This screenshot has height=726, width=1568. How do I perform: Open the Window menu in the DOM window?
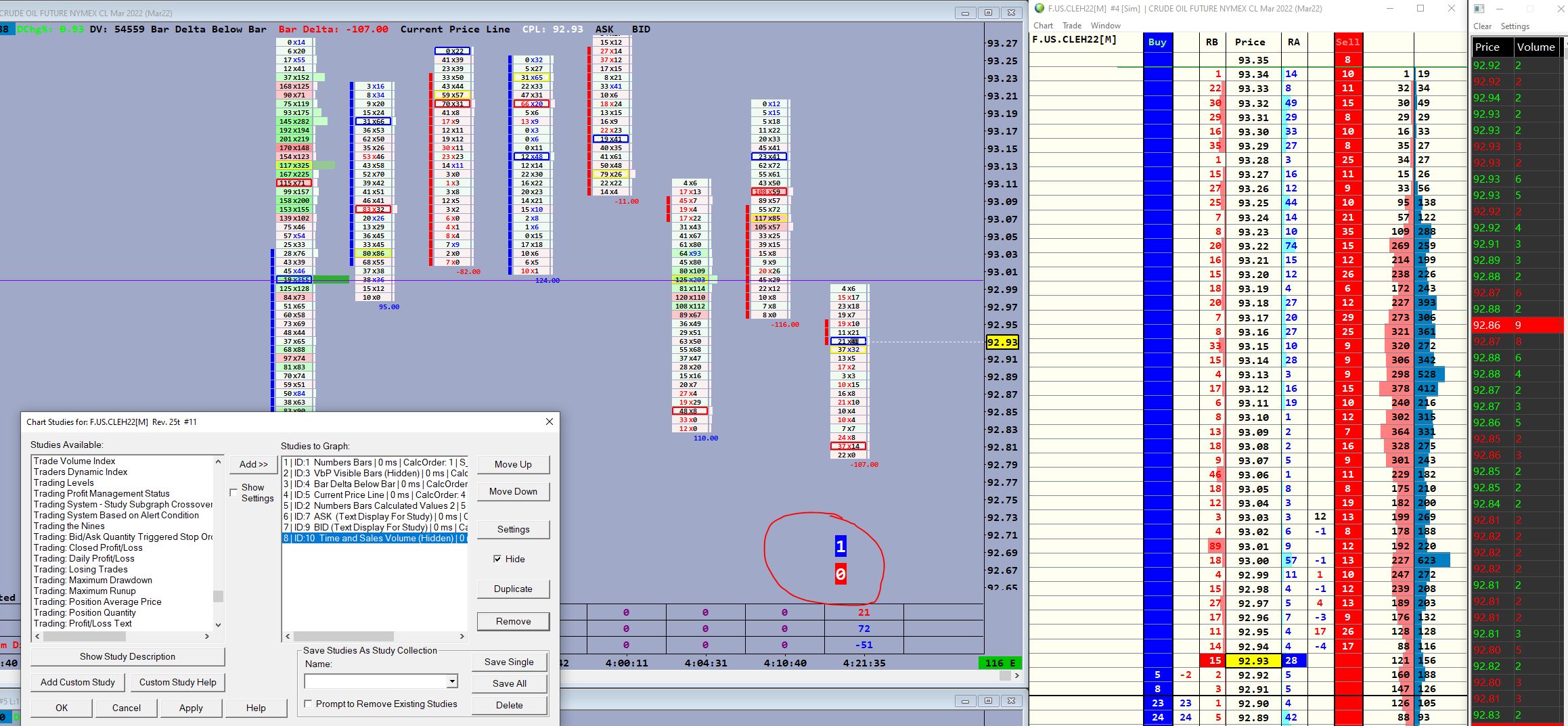pos(1105,26)
